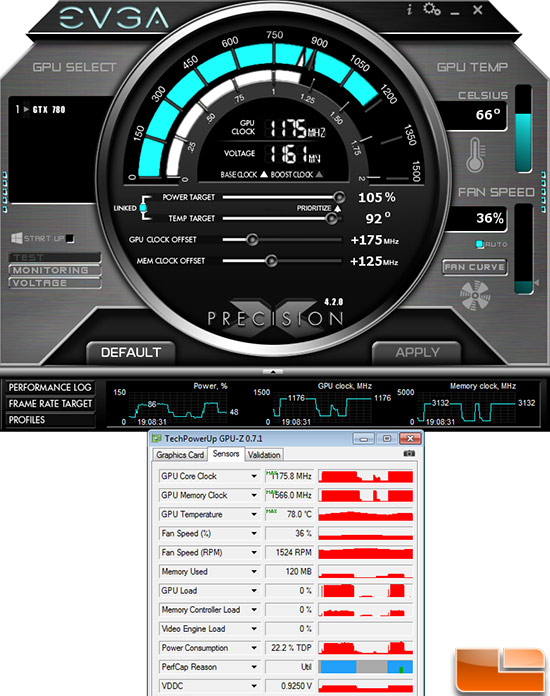
Task: Open the Fan Curve button
Action: pos(475,267)
